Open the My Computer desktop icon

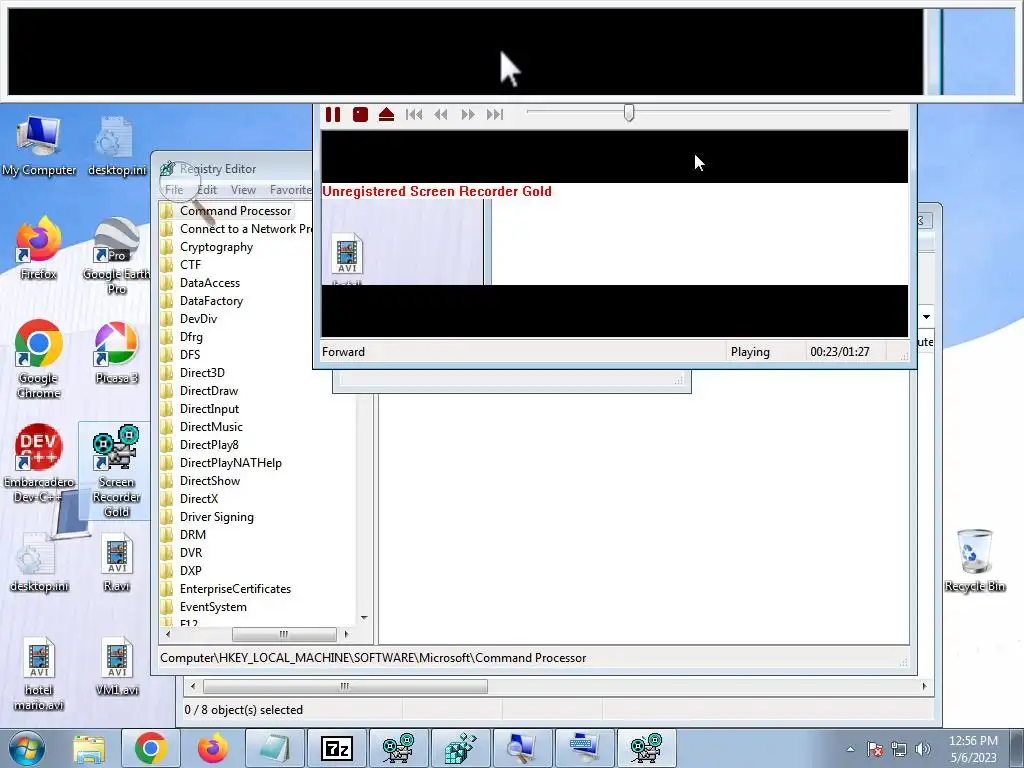[x=39, y=146]
